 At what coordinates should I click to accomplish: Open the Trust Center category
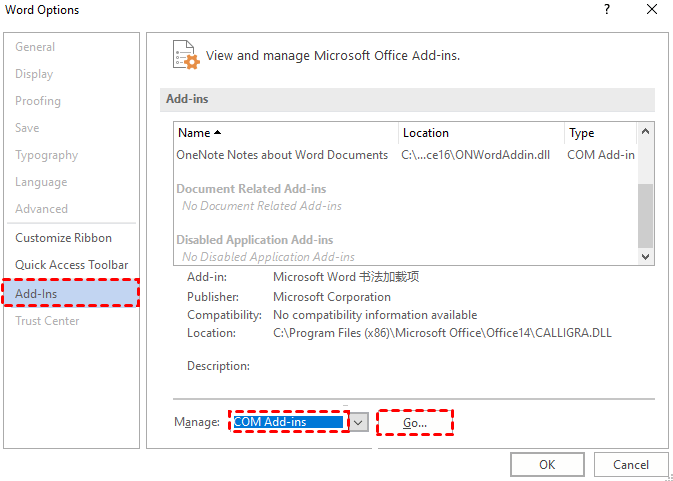tap(47, 321)
